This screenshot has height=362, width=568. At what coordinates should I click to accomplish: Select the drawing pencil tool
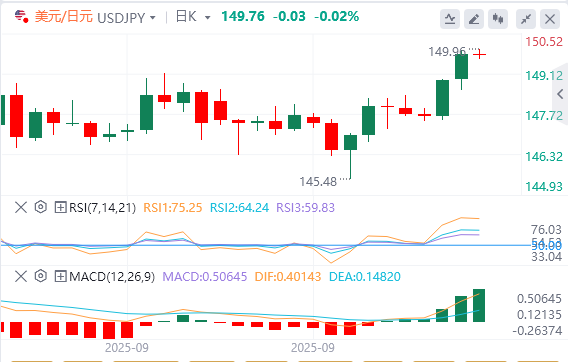pyautogui.click(x=474, y=19)
